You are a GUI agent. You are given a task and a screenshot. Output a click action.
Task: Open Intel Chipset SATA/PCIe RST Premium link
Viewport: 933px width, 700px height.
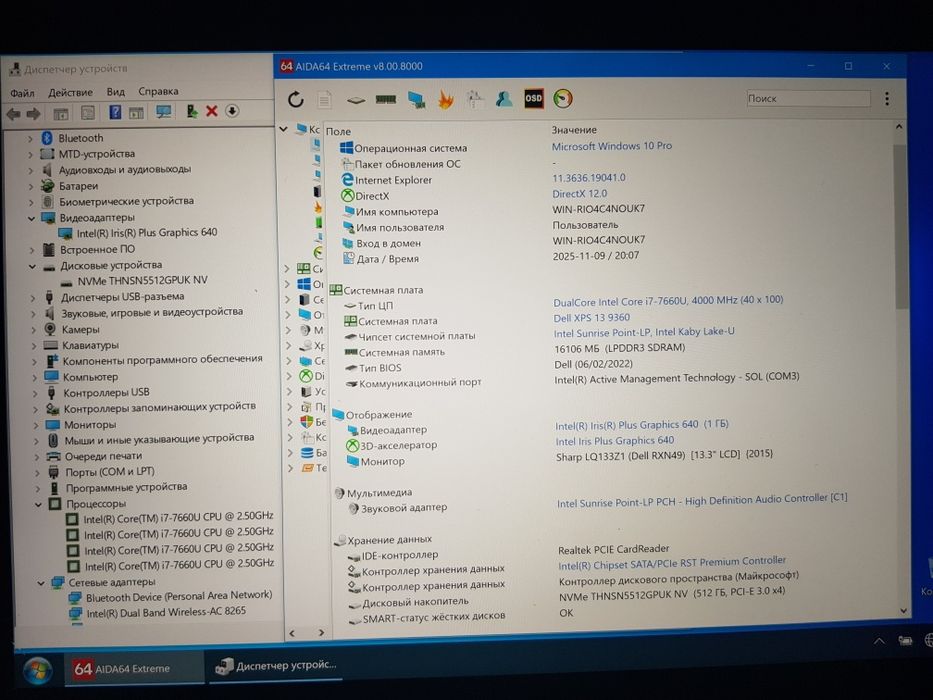[672, 563]
